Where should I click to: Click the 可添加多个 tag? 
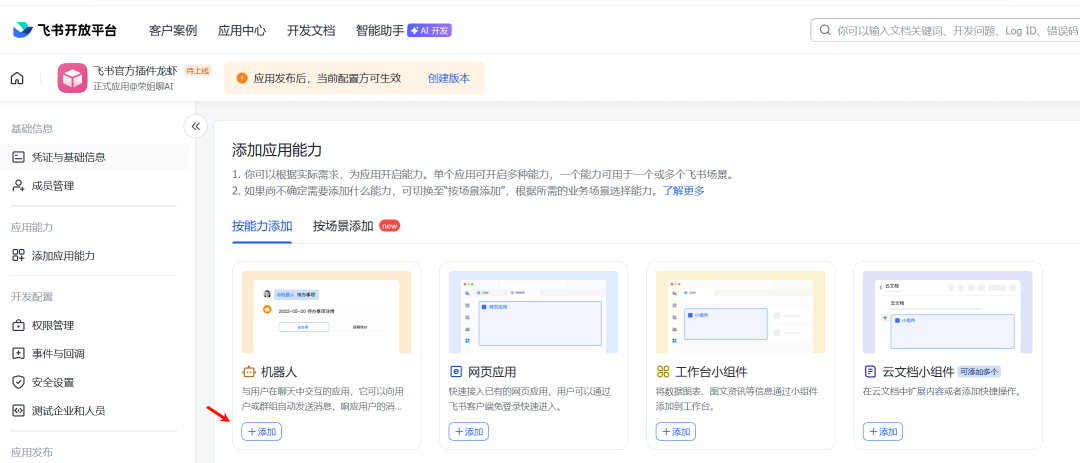point(979,372)
